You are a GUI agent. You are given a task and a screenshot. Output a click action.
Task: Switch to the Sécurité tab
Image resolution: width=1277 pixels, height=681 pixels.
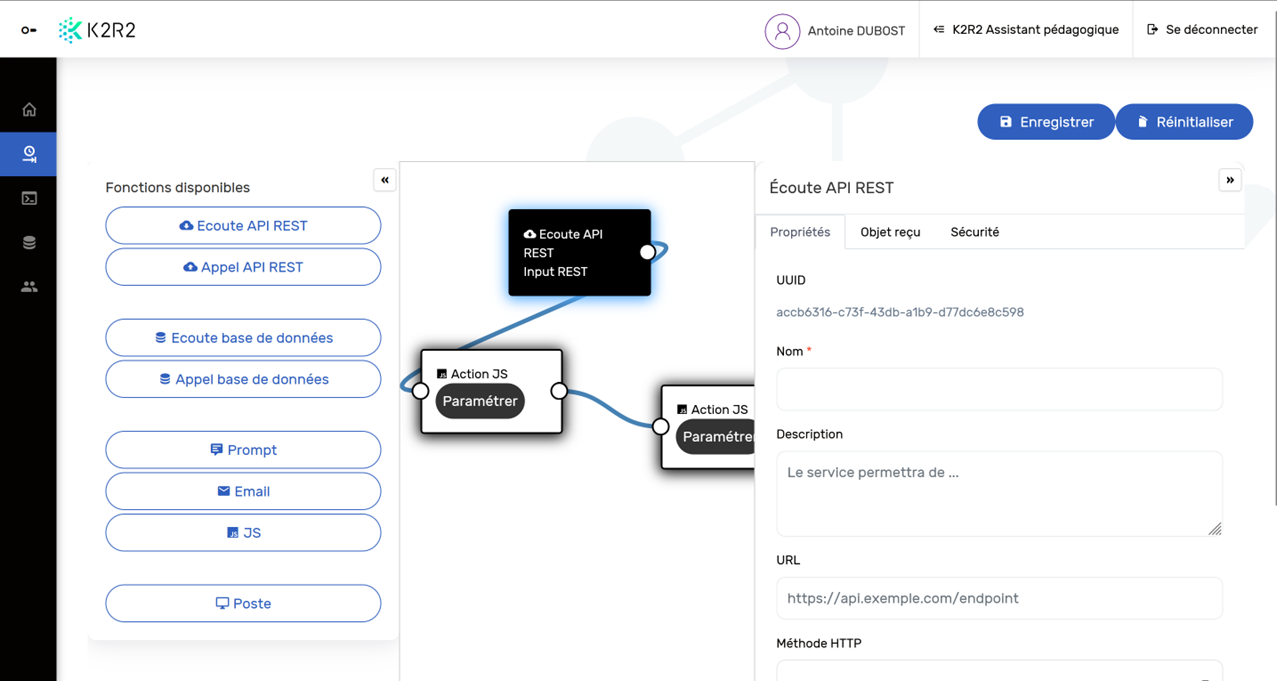(974, 232)
